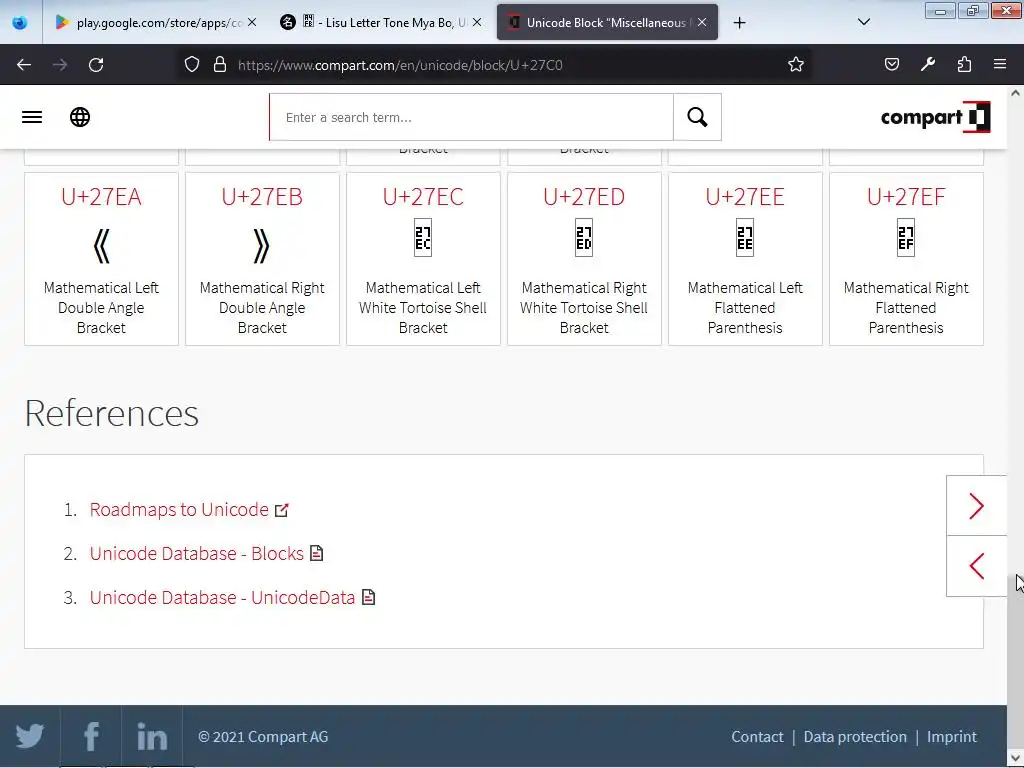This screenshot has width=1024, height=768.
Task: Open the U+27ED character card
Action: (x=584, y=259)
